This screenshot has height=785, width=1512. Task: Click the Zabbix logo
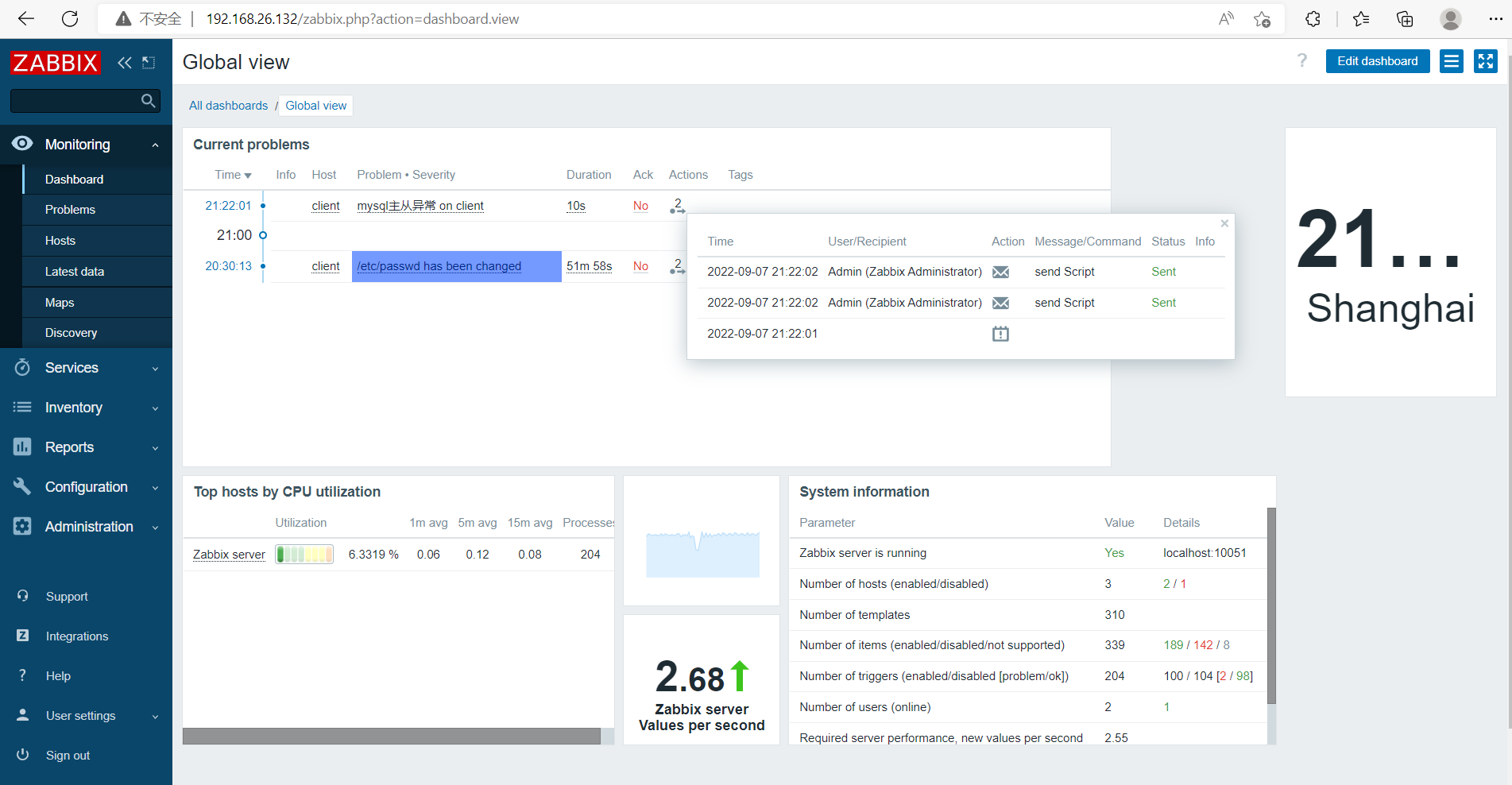tap(56, 63)
